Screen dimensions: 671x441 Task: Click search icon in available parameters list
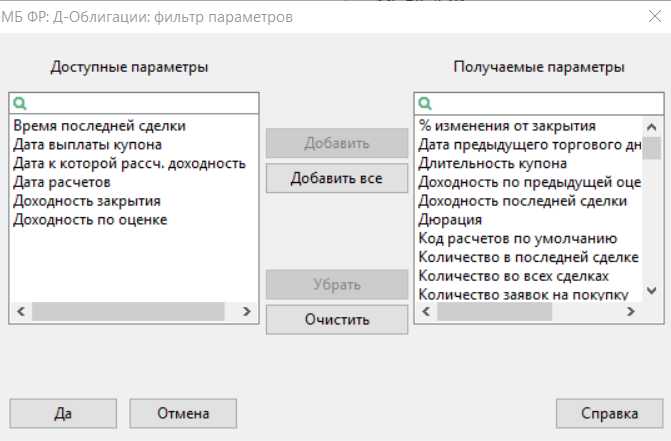[19, 103]
